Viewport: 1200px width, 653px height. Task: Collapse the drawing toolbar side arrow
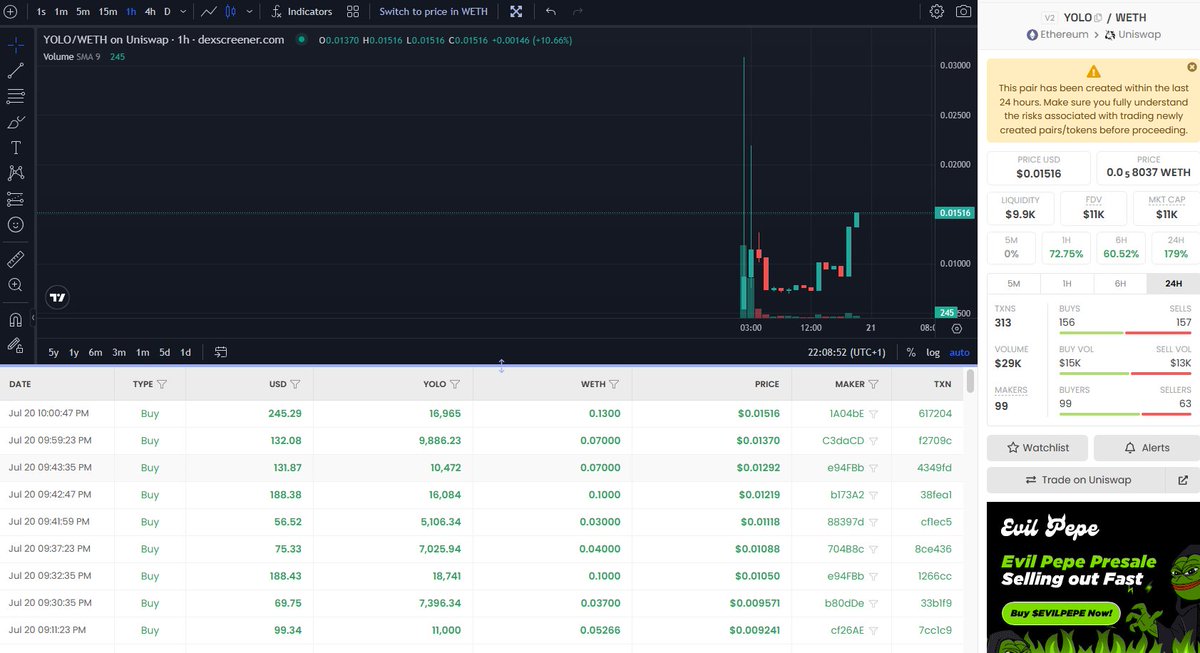[33, 319]
